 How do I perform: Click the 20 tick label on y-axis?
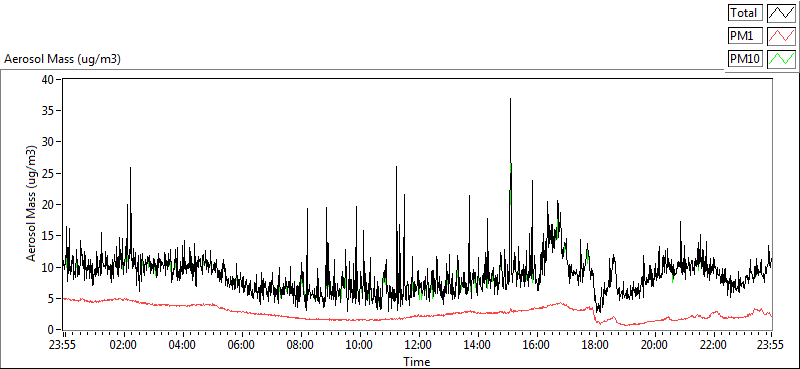(x=48, y=205)
